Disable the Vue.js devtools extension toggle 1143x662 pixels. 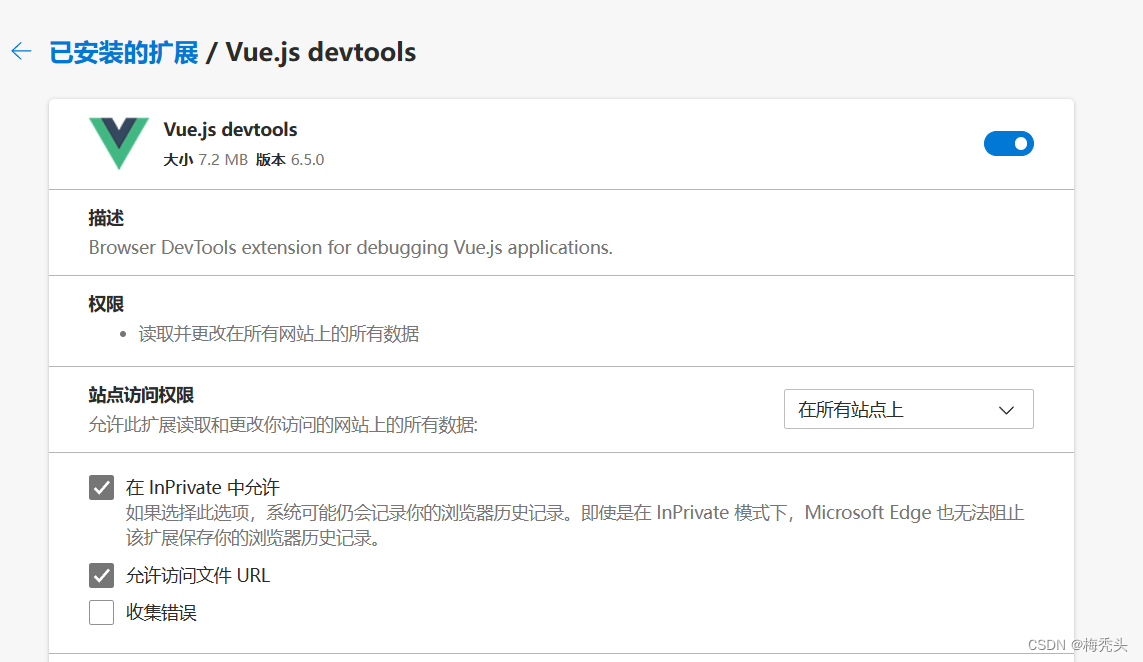(1009, 143)
